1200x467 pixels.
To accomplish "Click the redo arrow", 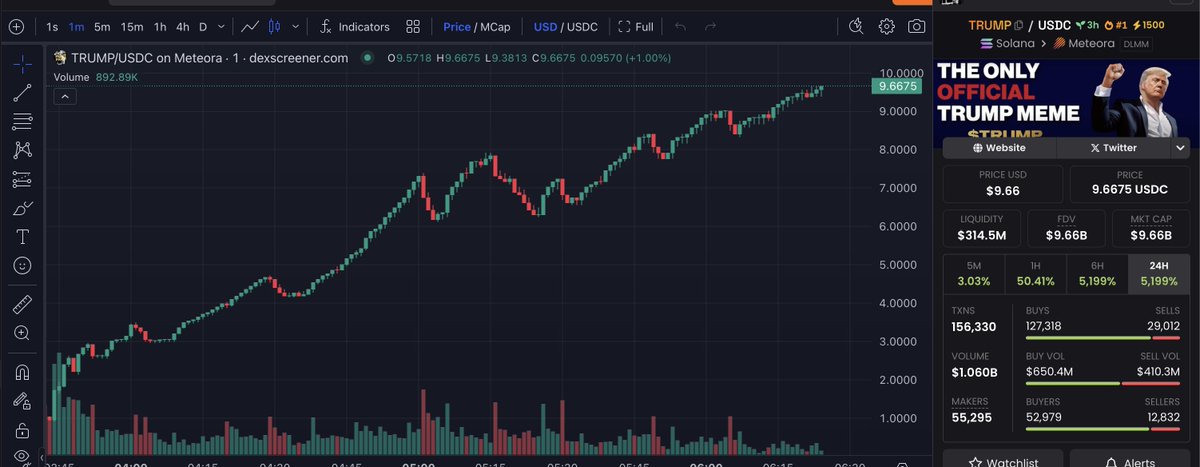I will tap(711, 27).
